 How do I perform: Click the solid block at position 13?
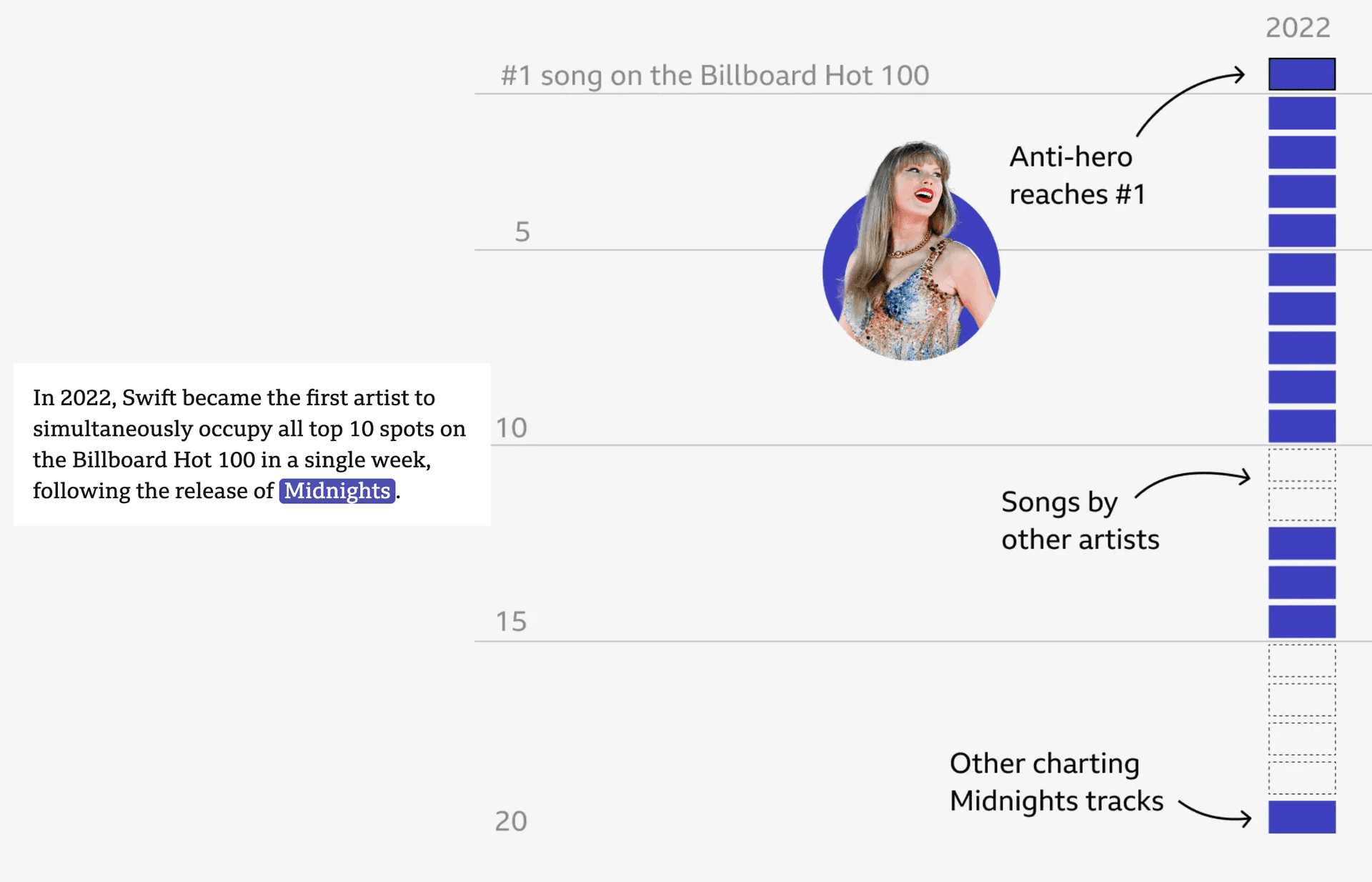coord(1301,543)
